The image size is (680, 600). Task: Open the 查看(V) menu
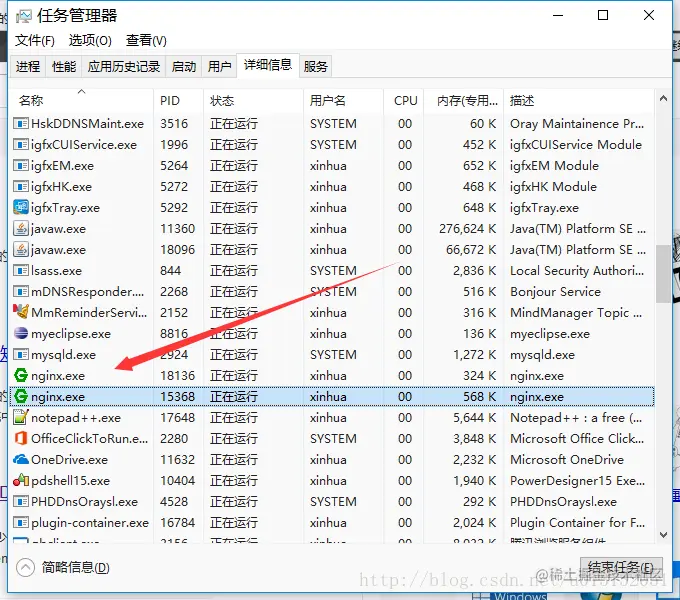146,40
